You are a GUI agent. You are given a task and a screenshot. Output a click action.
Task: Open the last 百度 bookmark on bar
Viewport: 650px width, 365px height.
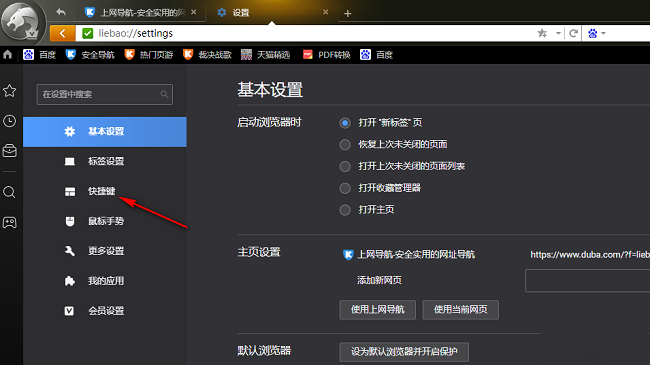coord(376,54)
